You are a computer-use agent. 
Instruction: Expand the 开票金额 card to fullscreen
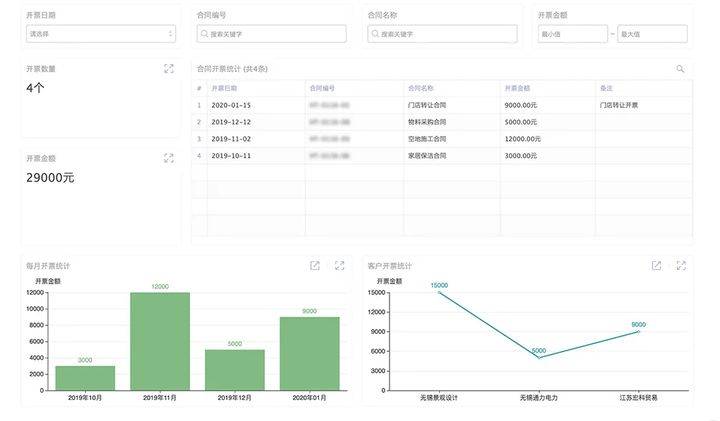pyautogui.click(x=169, y=158)
